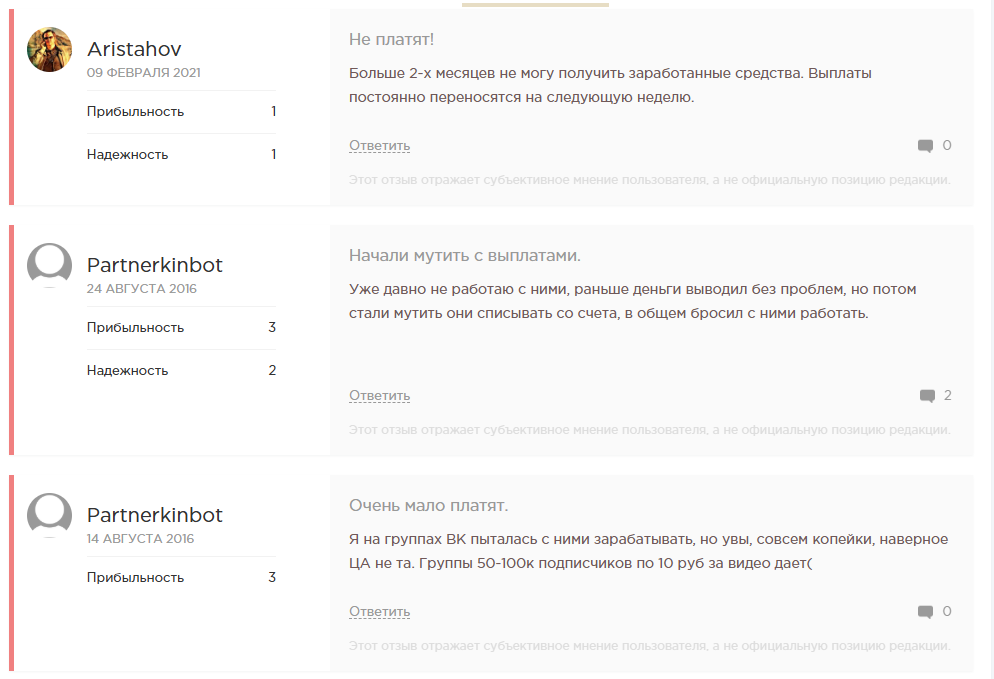The image size is (994, 679).
Task: Click the comment count '2' on the second review
Action: pyautogui.click(x=947, y=395)
